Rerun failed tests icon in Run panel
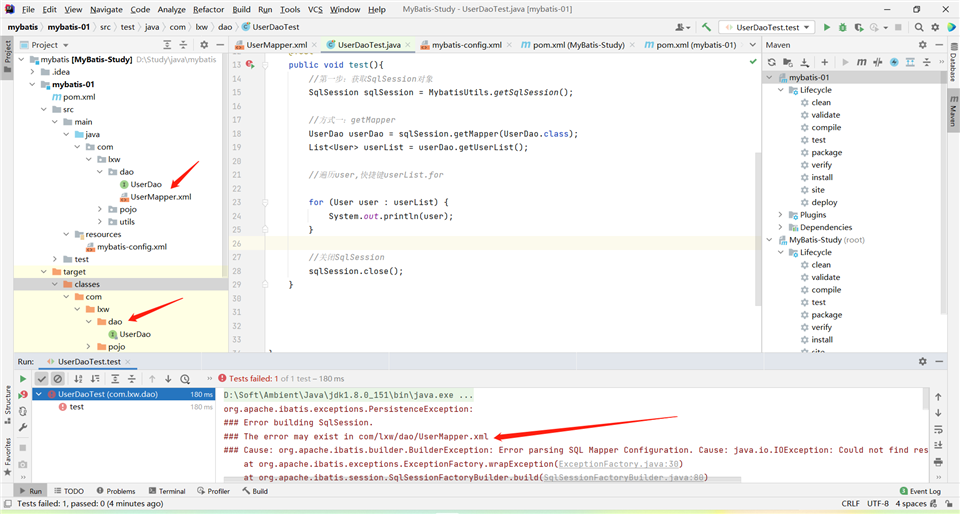The width and height of the screenshot is (960, 514). (23, 395)
